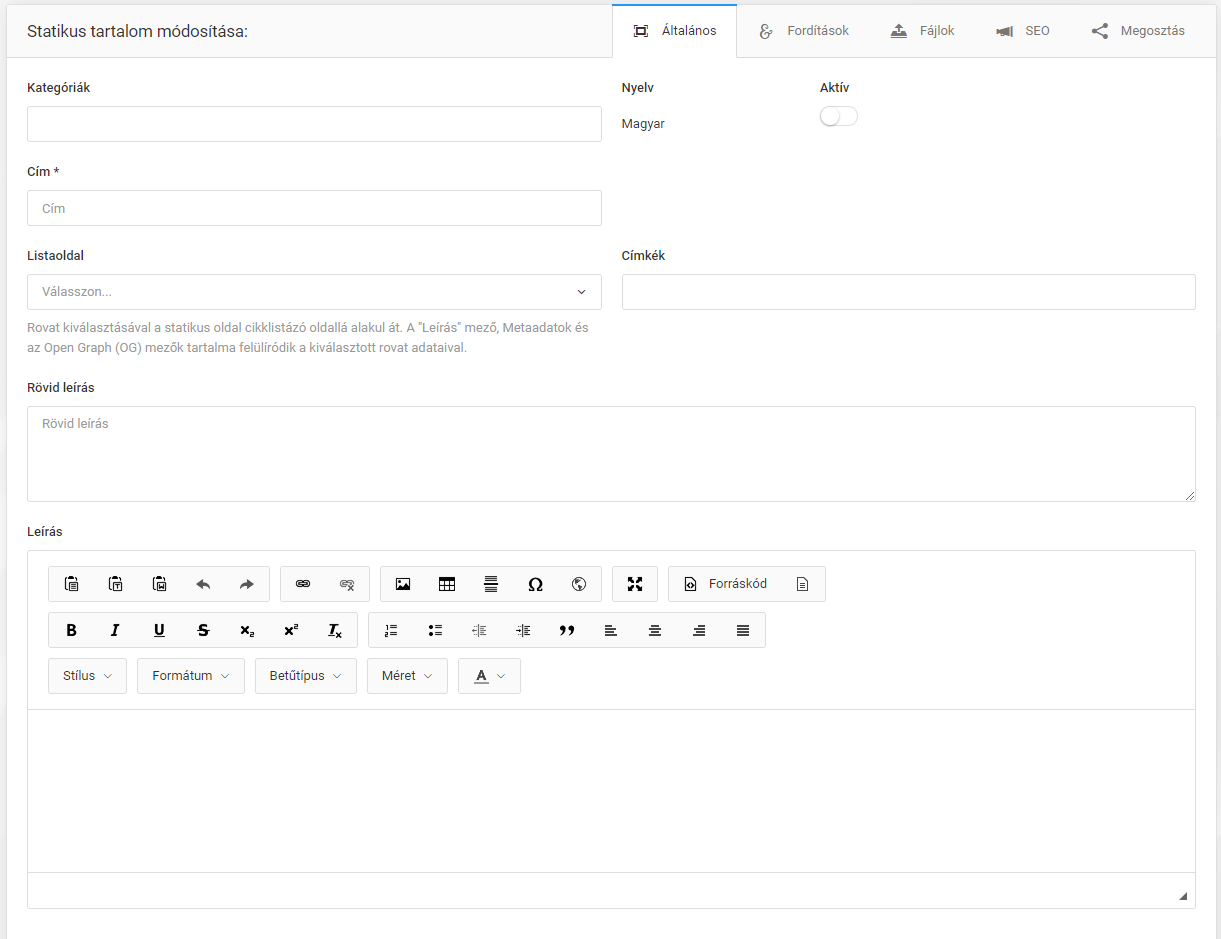Undo the last editor action

tap(203, 584)
